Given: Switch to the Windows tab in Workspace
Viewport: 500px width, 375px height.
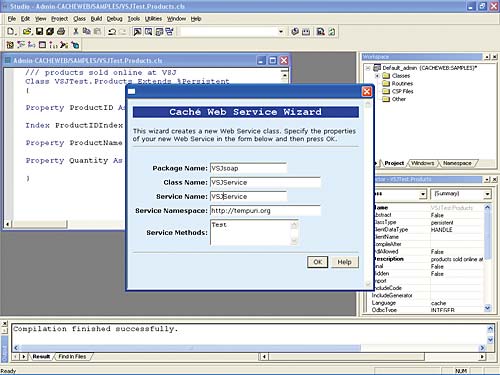Looking at the screenshot, I should (422, 163).
